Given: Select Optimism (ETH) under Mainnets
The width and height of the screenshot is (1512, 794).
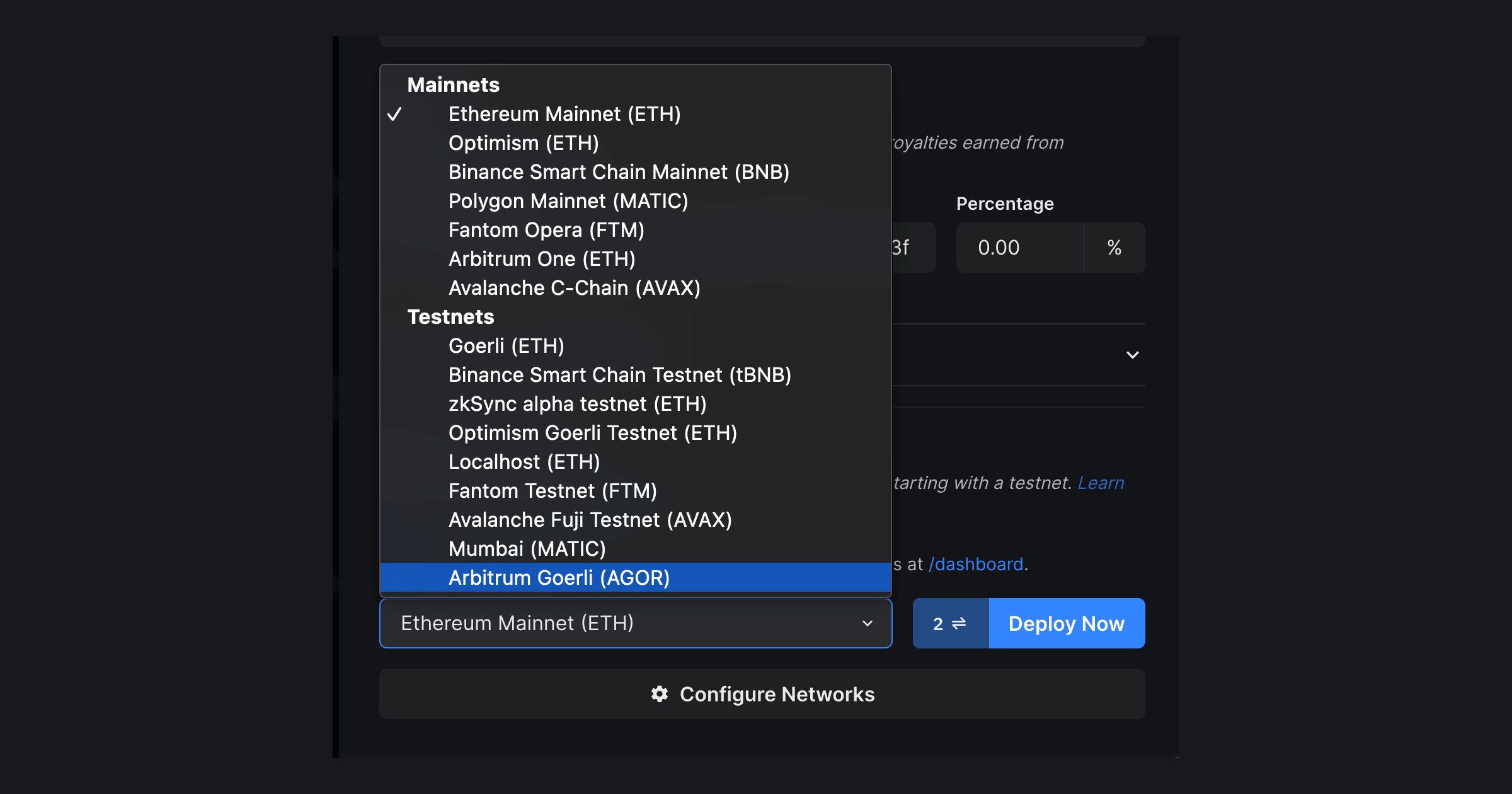Looking at the screenshot, I should click(524, 143).
